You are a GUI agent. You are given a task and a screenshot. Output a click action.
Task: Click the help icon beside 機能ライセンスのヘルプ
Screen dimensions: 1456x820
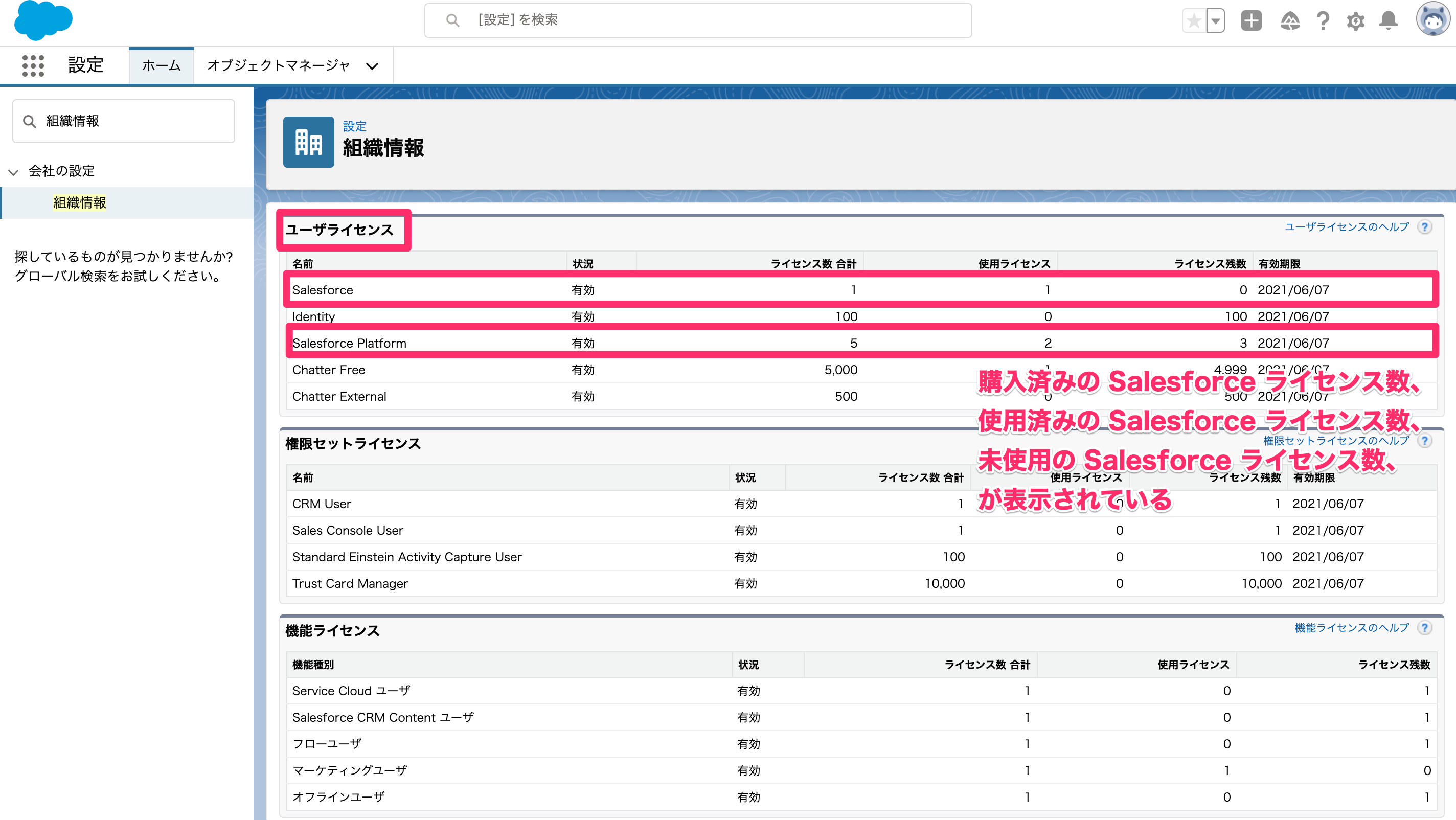click(x=1424, y=628)
